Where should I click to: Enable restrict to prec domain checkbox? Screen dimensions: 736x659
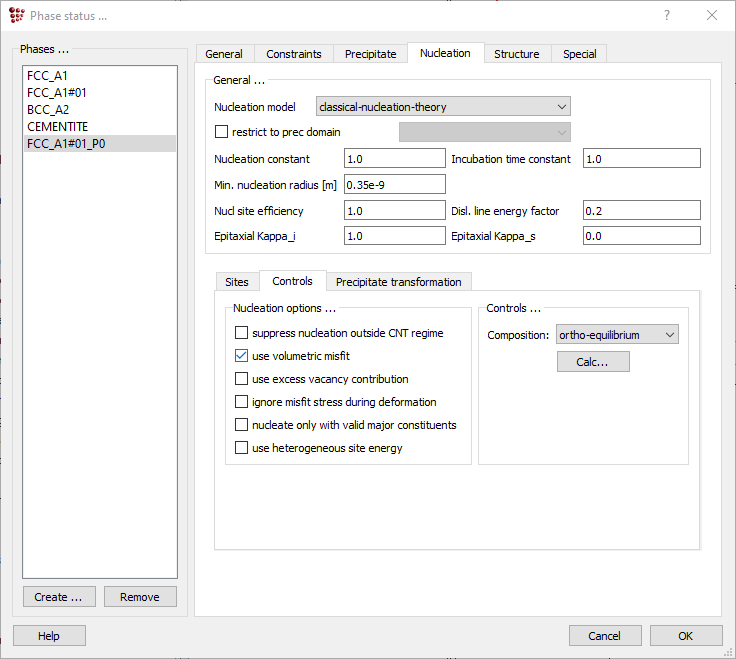point(222,132)
